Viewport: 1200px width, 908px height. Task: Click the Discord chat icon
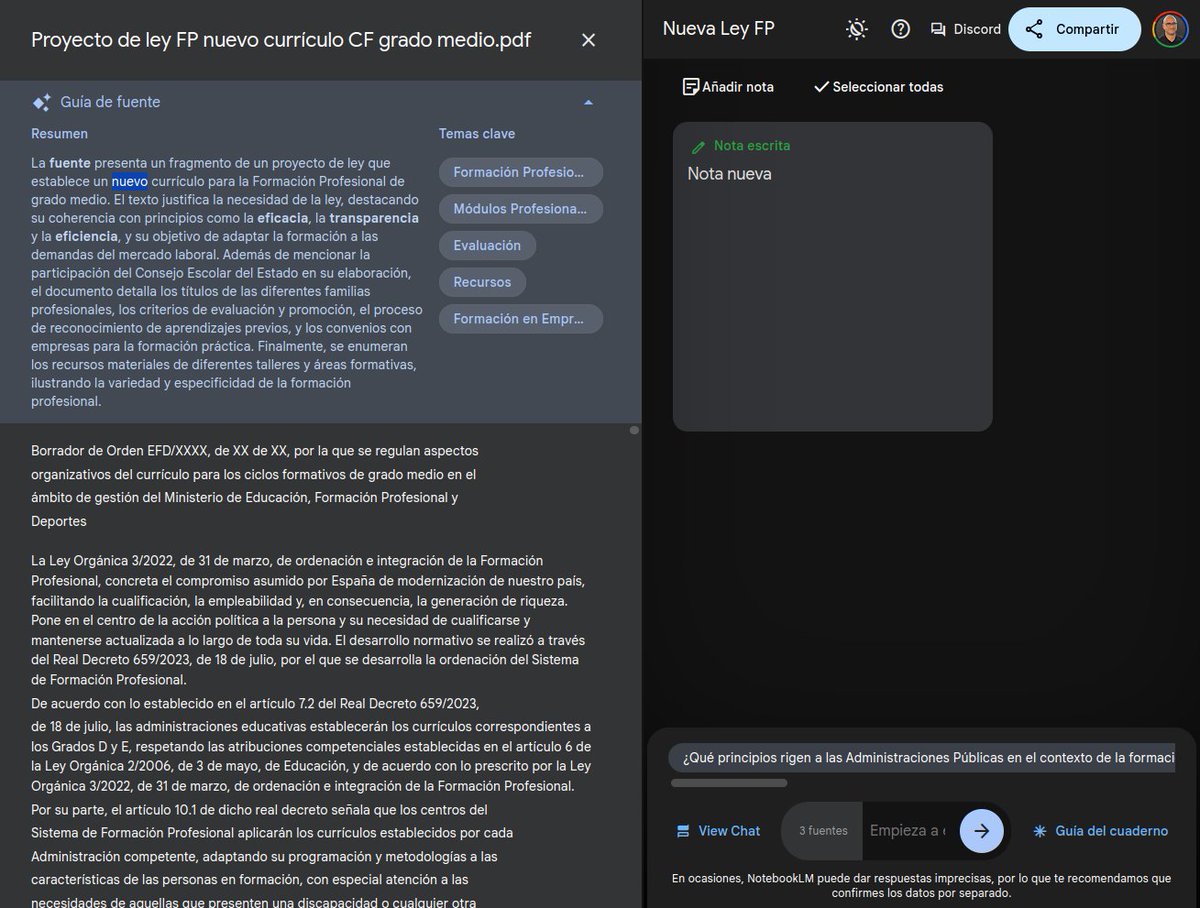point(938,29)
